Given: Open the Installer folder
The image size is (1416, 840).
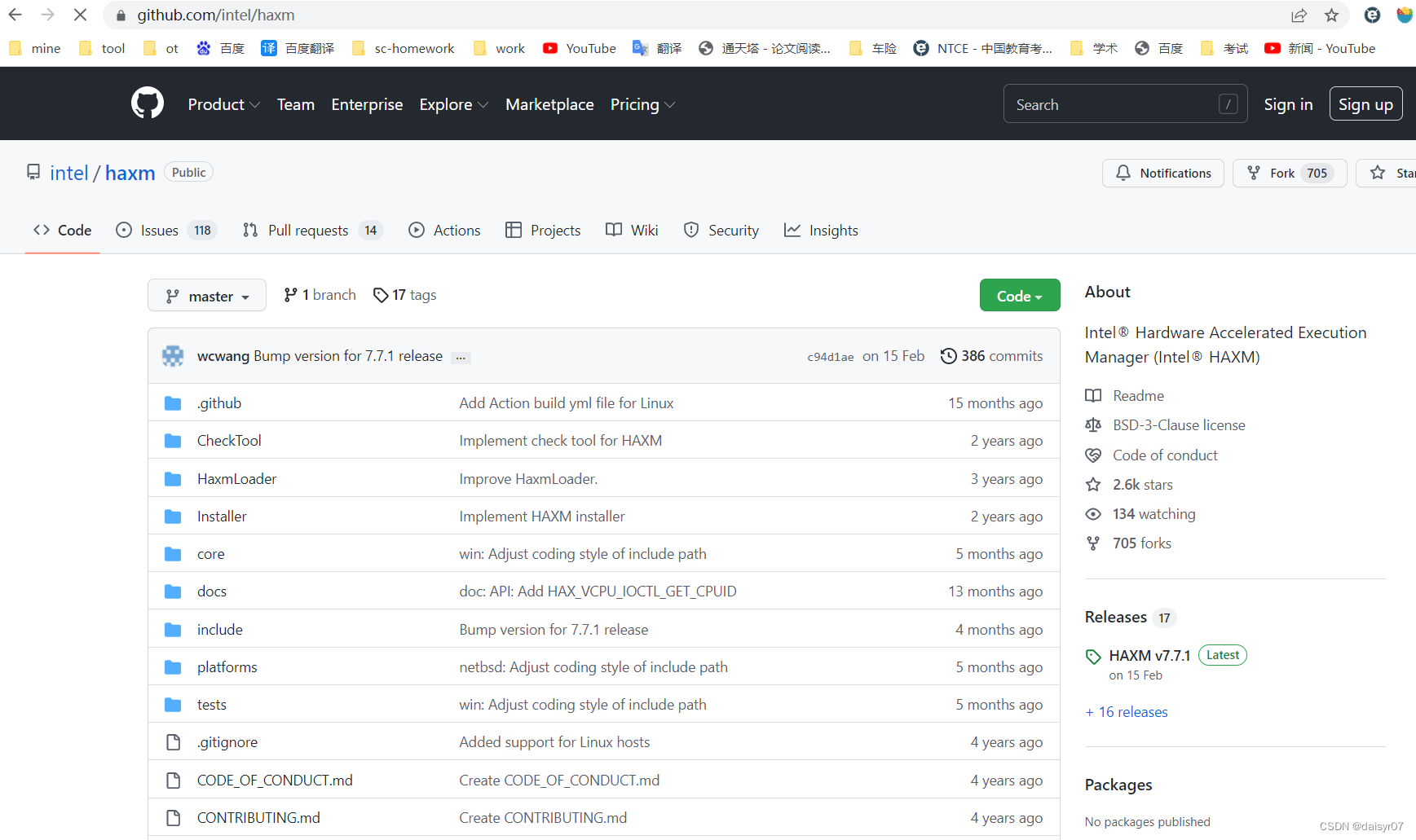Looking at the screenshot, I should tap(222, 516).
